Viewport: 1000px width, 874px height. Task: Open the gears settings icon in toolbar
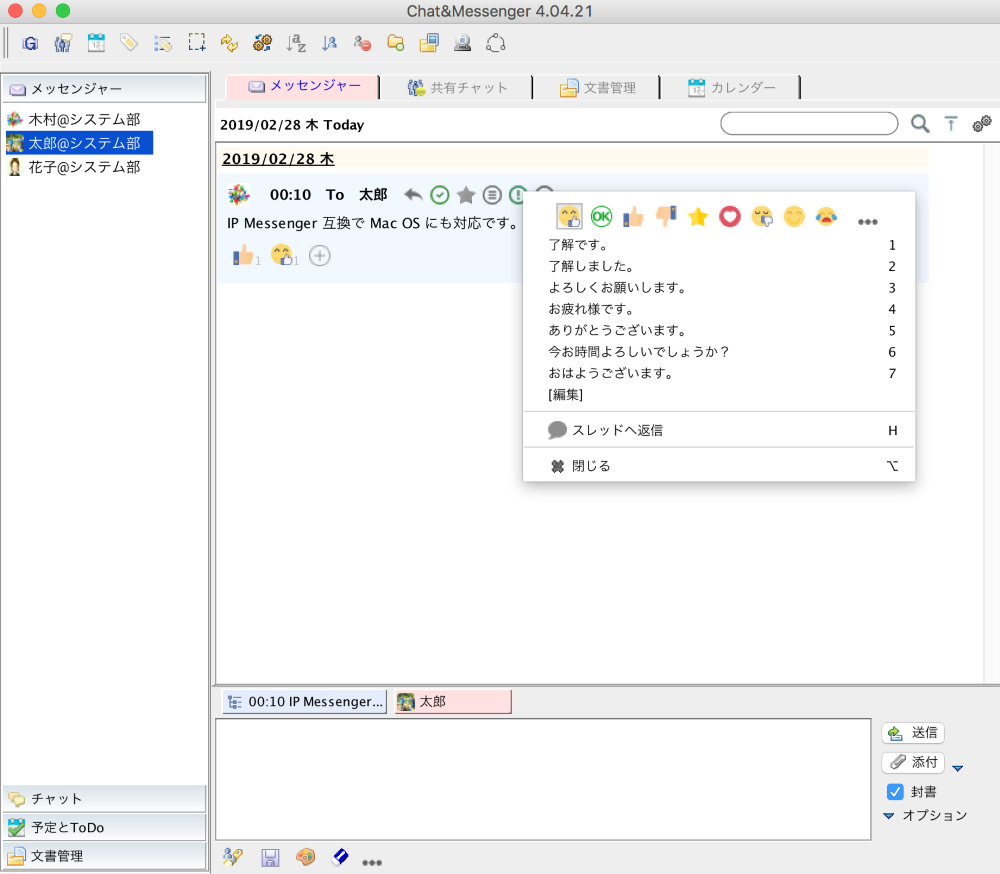[263, 43]
